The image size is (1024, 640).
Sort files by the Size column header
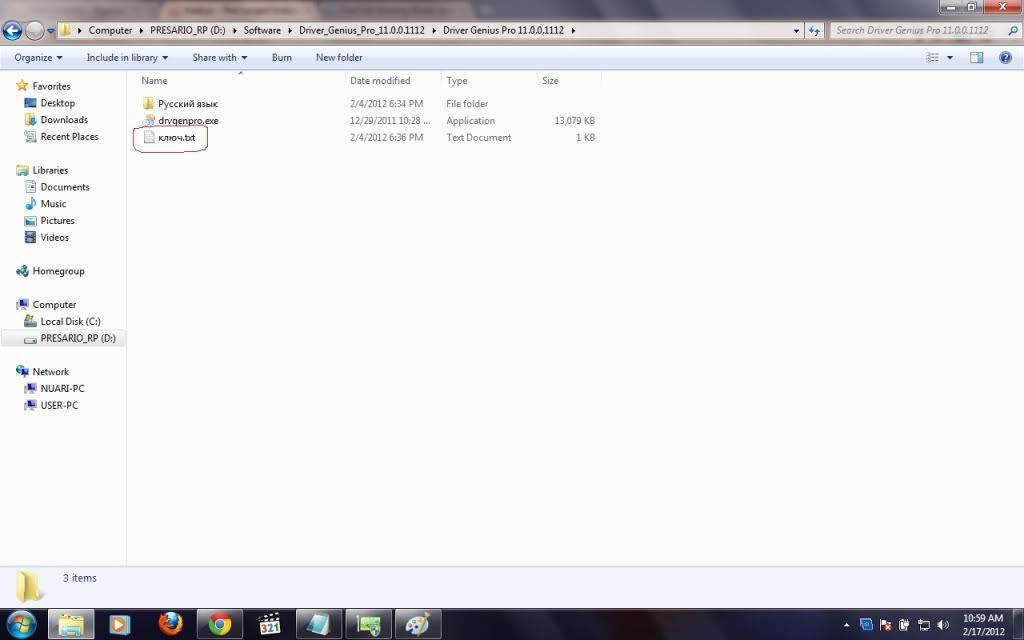pyautogui.click(x=550, y=80)
